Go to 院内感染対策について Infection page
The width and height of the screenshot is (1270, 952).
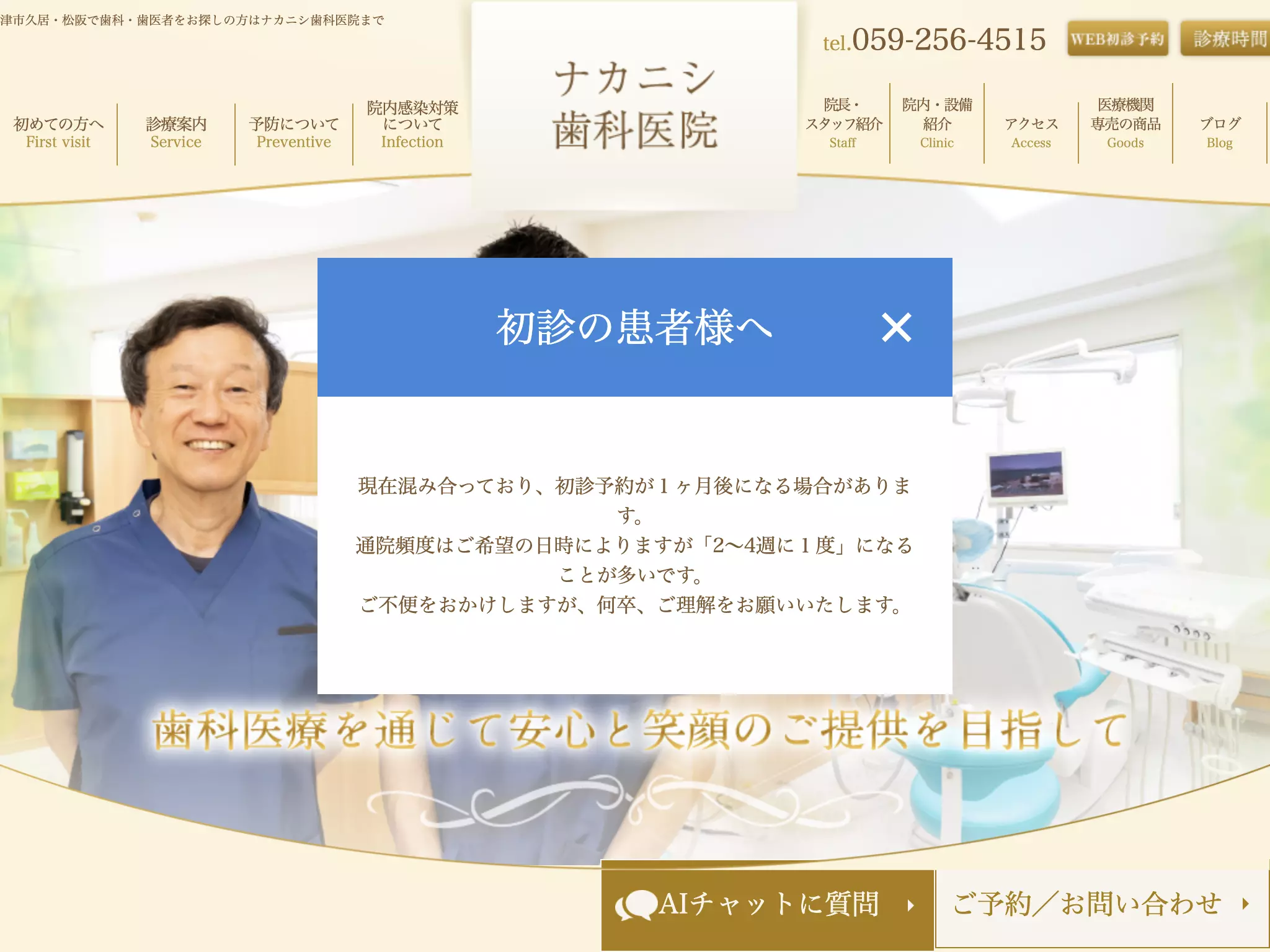(412, 125)
